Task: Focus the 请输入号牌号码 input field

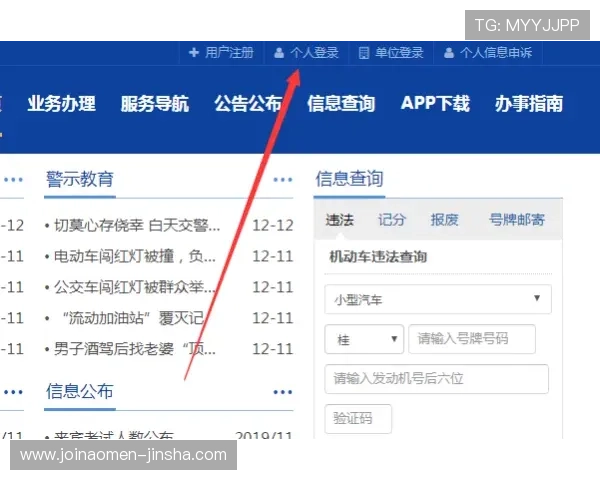Action: click(x=472, y=339)
